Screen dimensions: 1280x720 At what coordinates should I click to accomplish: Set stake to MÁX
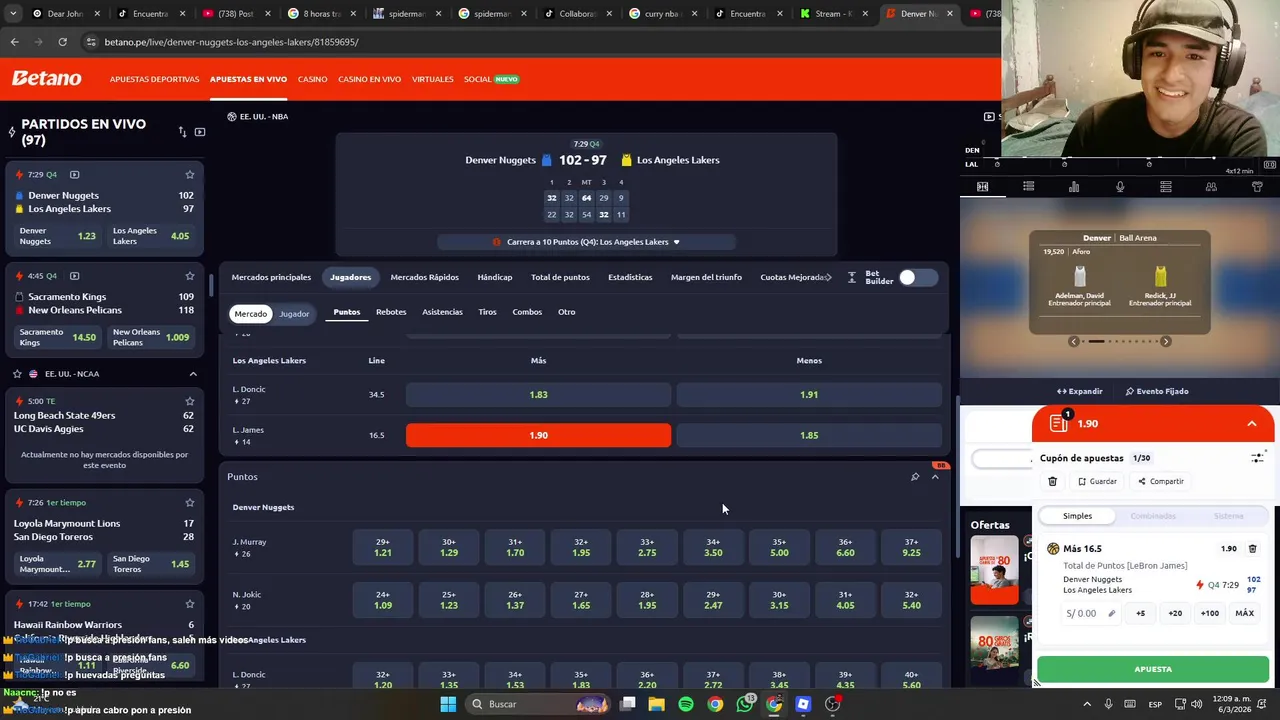pos(1244,613)
